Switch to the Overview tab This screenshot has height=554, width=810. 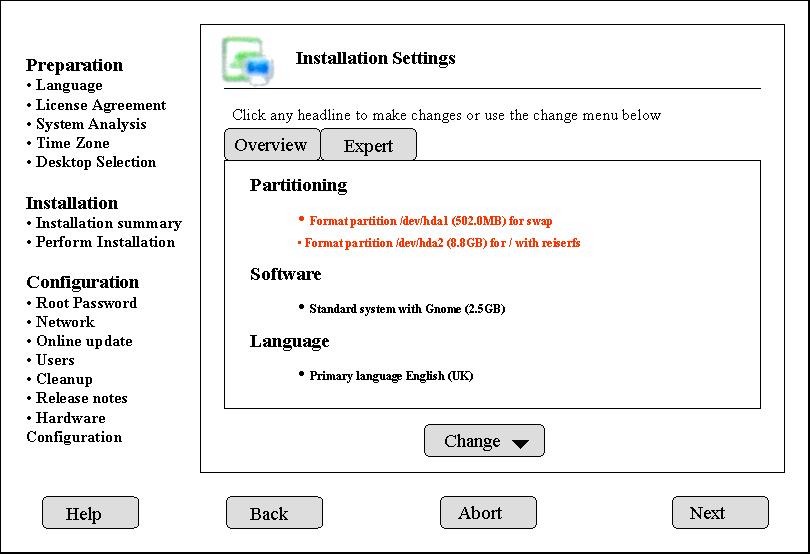[x=272, y=145]
